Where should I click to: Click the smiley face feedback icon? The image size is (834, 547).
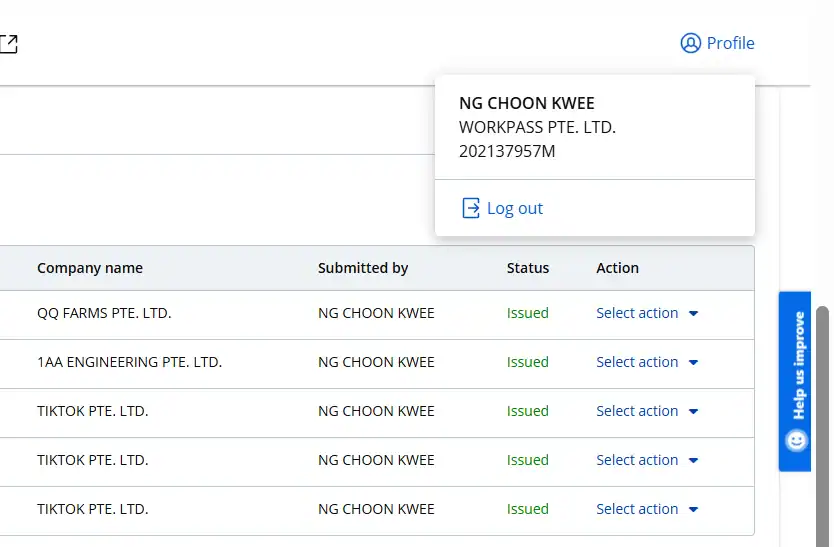point(796,440)
